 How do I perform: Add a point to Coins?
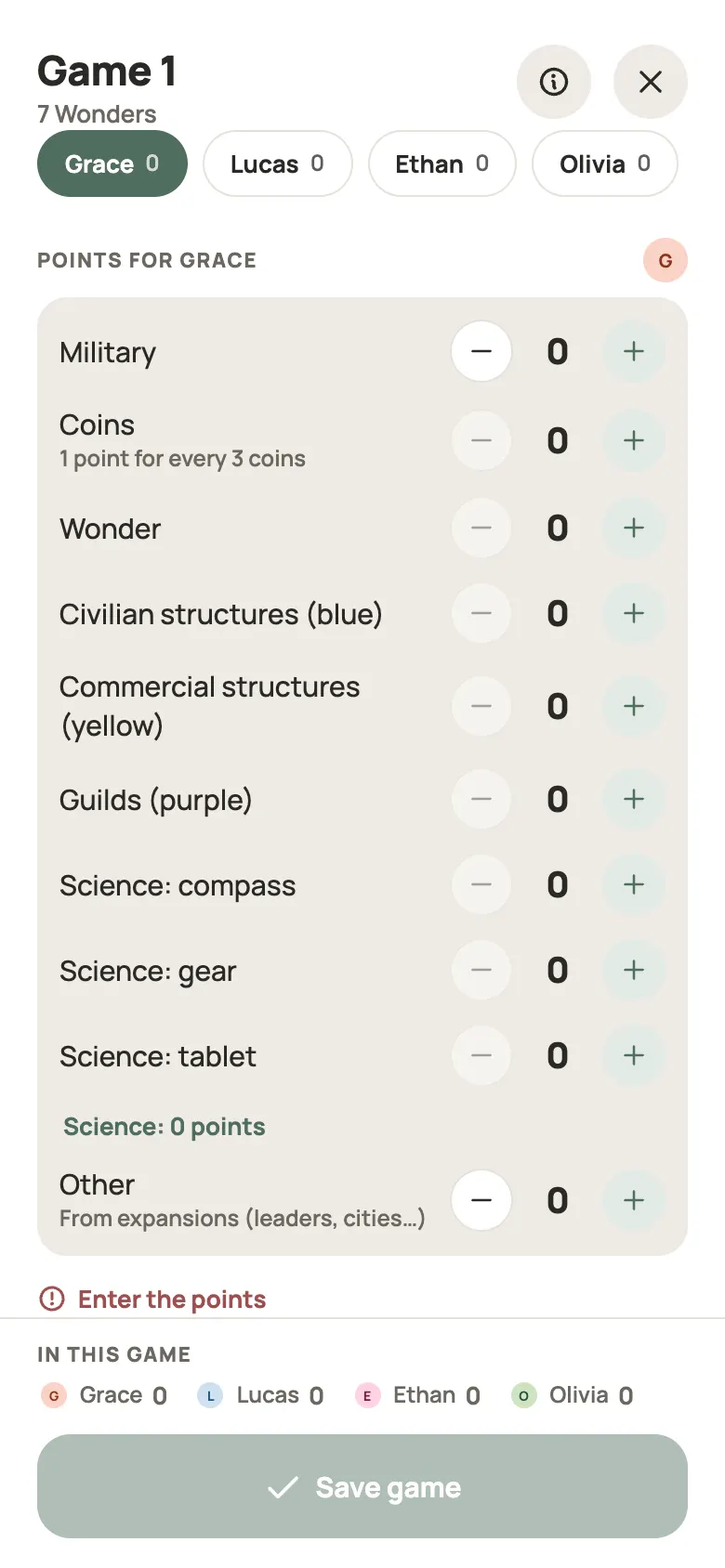[634, 440]
